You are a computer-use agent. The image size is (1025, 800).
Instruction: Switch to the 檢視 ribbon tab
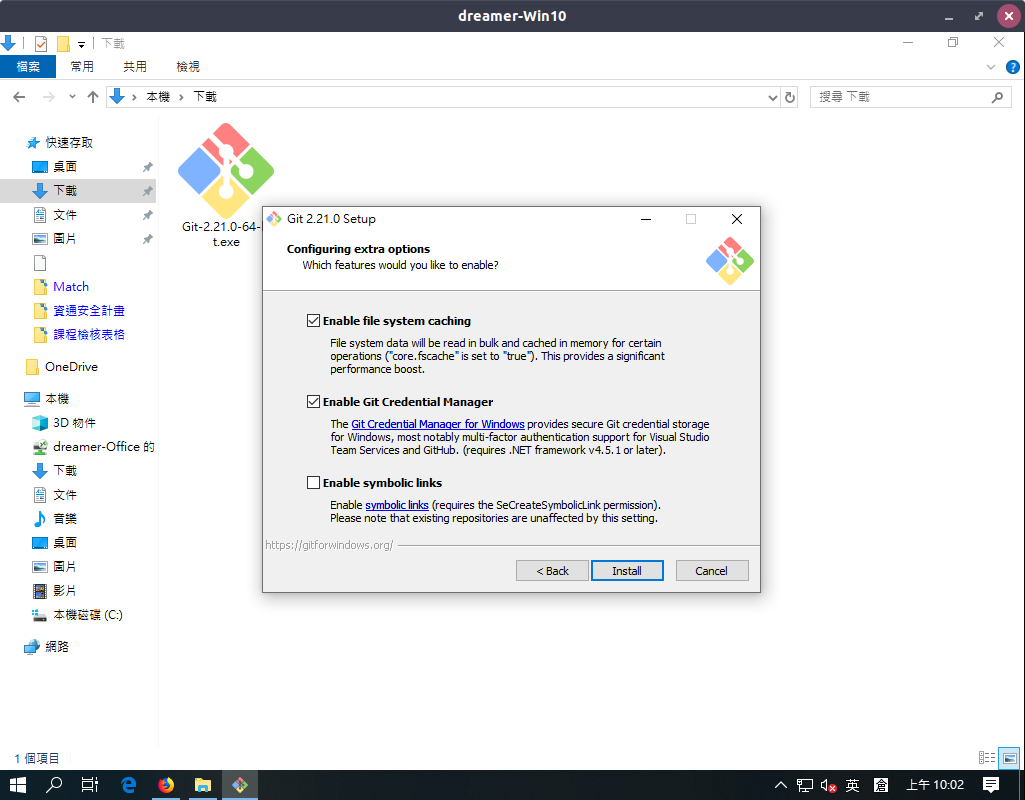(188, 67)
